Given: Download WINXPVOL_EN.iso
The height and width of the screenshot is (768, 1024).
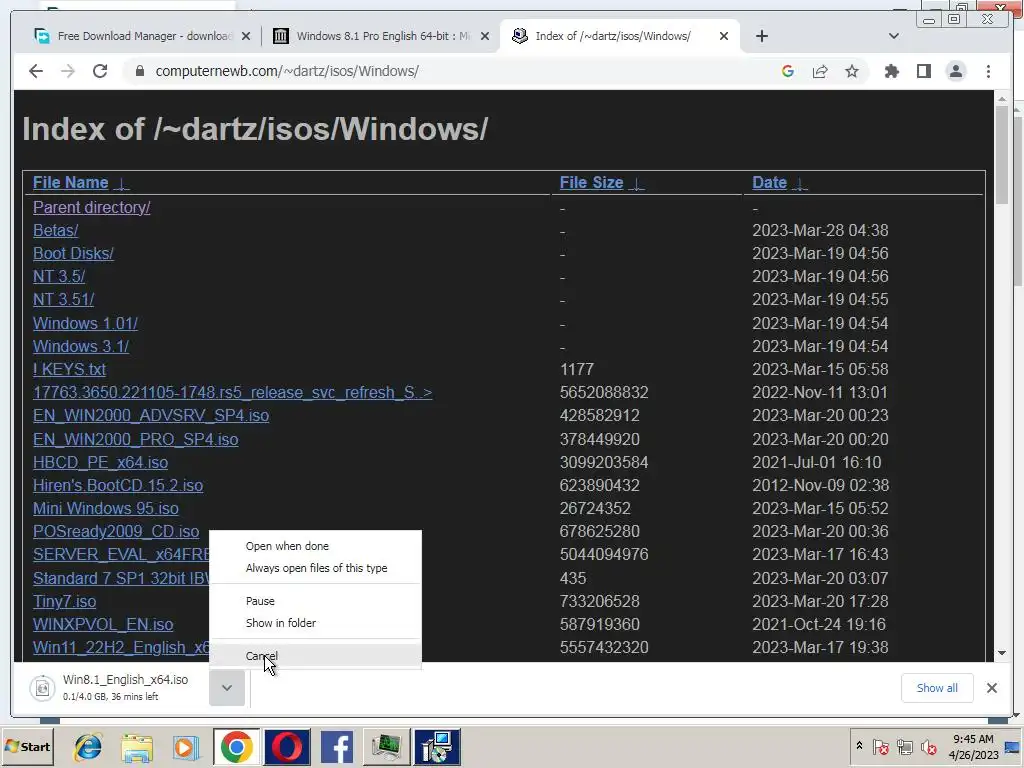Looking at the screenshot, I should tap(103, 624).
